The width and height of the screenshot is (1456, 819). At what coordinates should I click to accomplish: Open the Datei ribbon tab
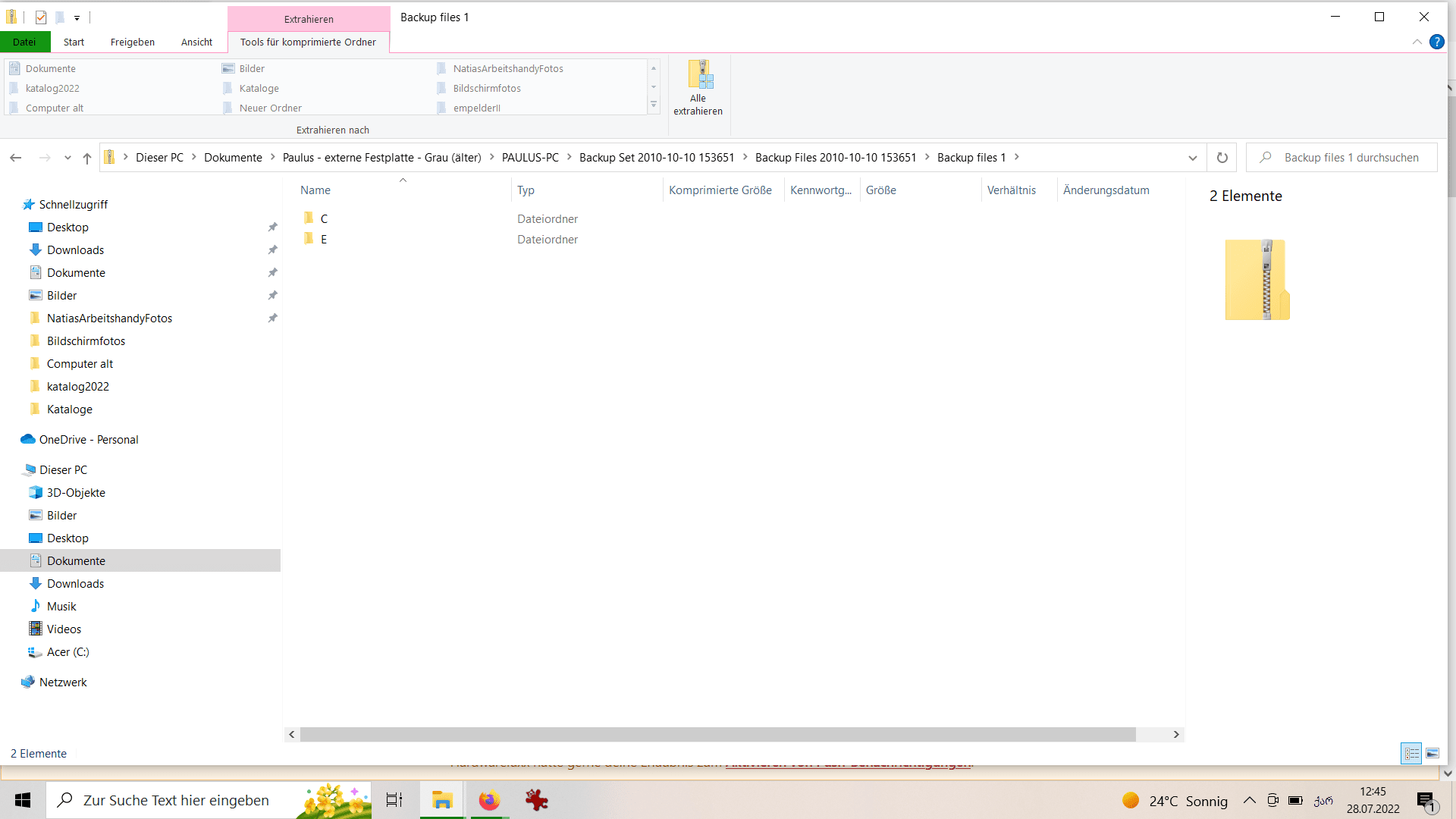pyautogui.click(x=24, y=42)
